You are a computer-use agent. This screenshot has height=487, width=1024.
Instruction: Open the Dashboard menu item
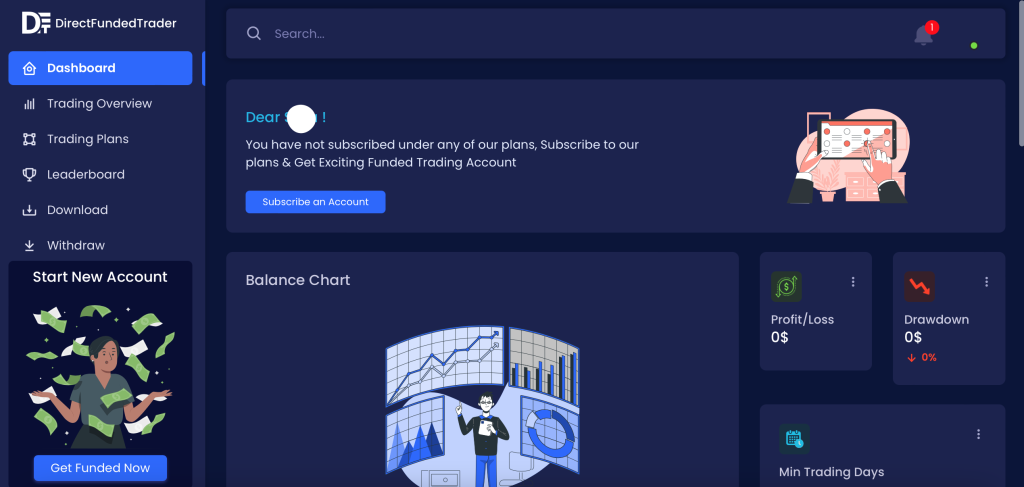pyautogui.click(x=101, y=68)
